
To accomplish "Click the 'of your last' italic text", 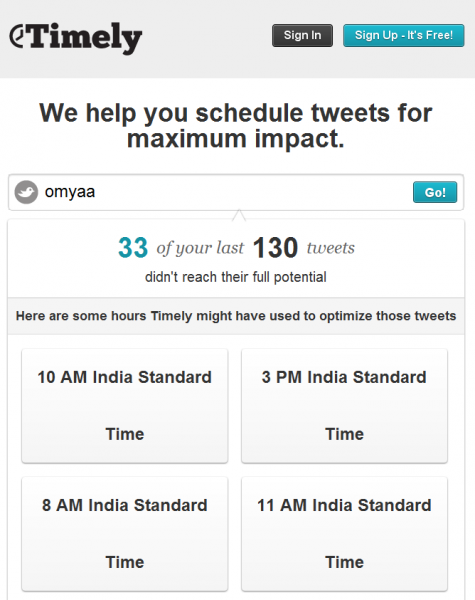I will click(x=200, y=248).
